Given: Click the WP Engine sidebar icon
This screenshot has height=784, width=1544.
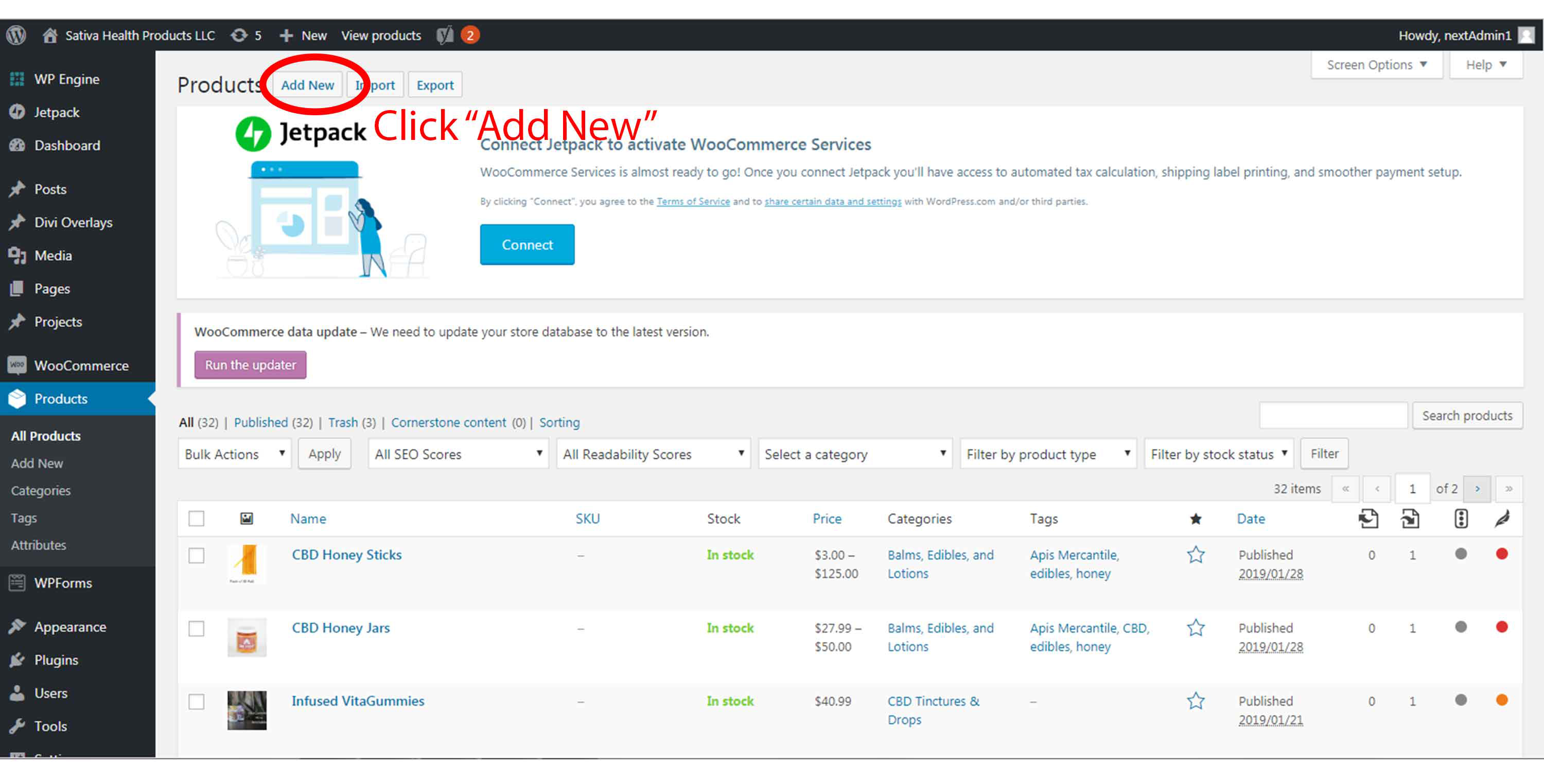Looking at the screenshot, I should click(17, 79).
